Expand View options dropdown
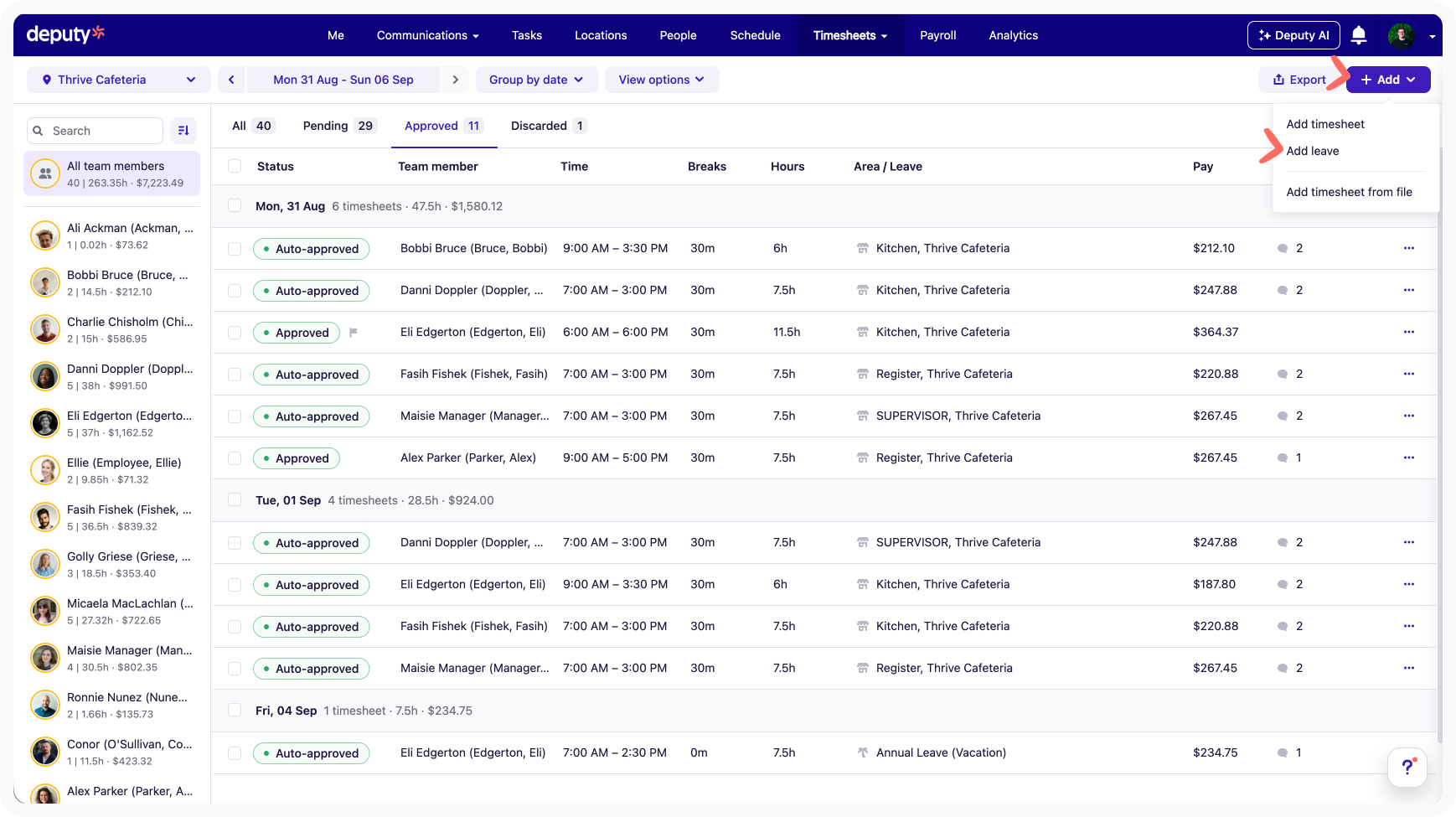Image resolution: width=1456 pixels, height=817 pixels. tap(662, 80)
